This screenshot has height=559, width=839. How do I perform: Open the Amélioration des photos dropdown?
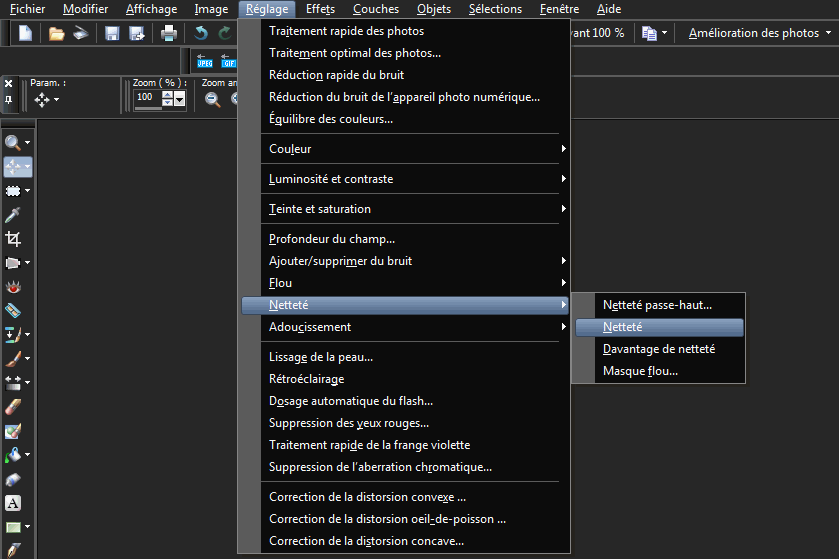[x=760, y=33]
